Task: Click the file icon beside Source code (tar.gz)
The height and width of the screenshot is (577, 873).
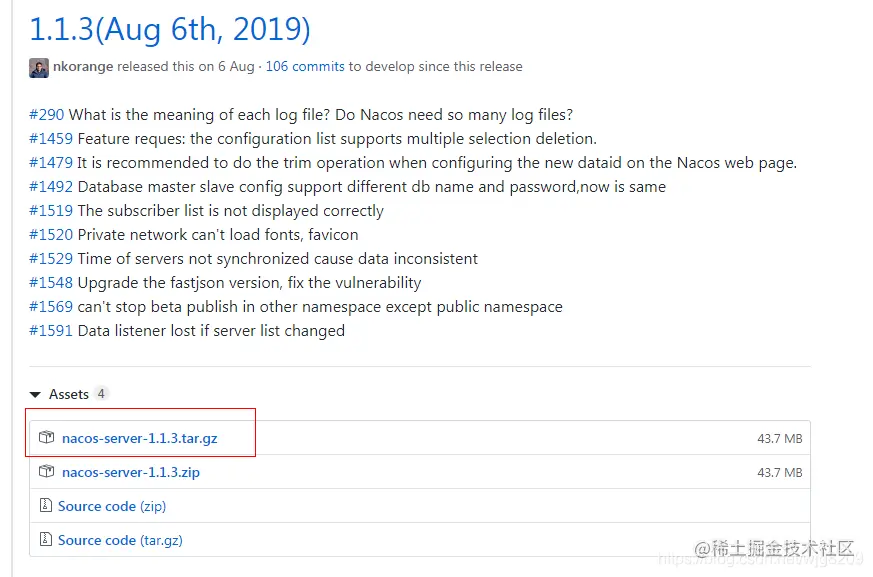Action: pos(45,540)
